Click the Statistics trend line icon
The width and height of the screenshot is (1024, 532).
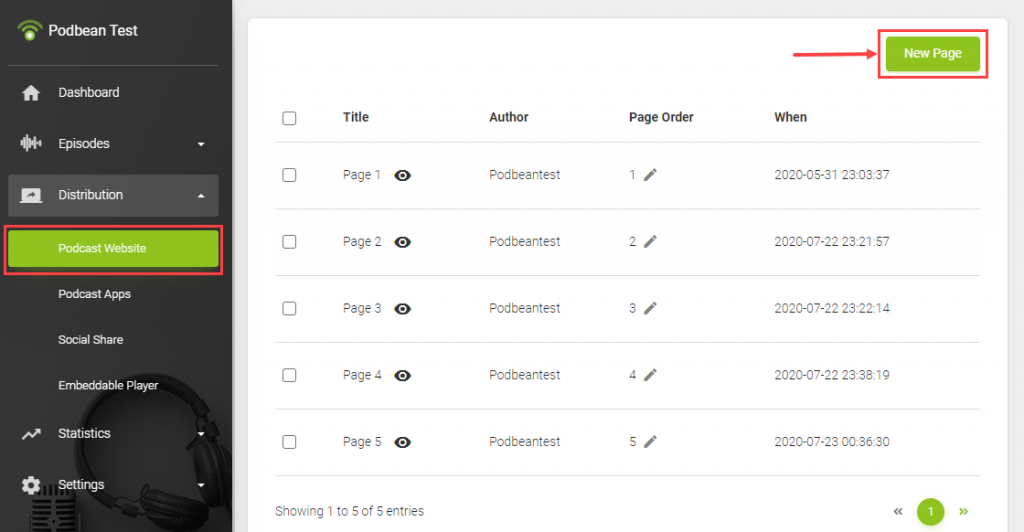pyautogui.click(x=31, y=434)
